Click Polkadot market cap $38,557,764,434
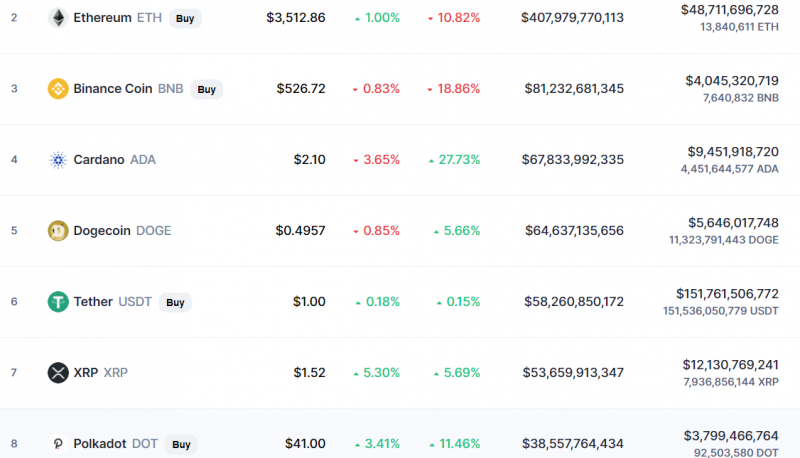800x458 pixels. (573, 444)
